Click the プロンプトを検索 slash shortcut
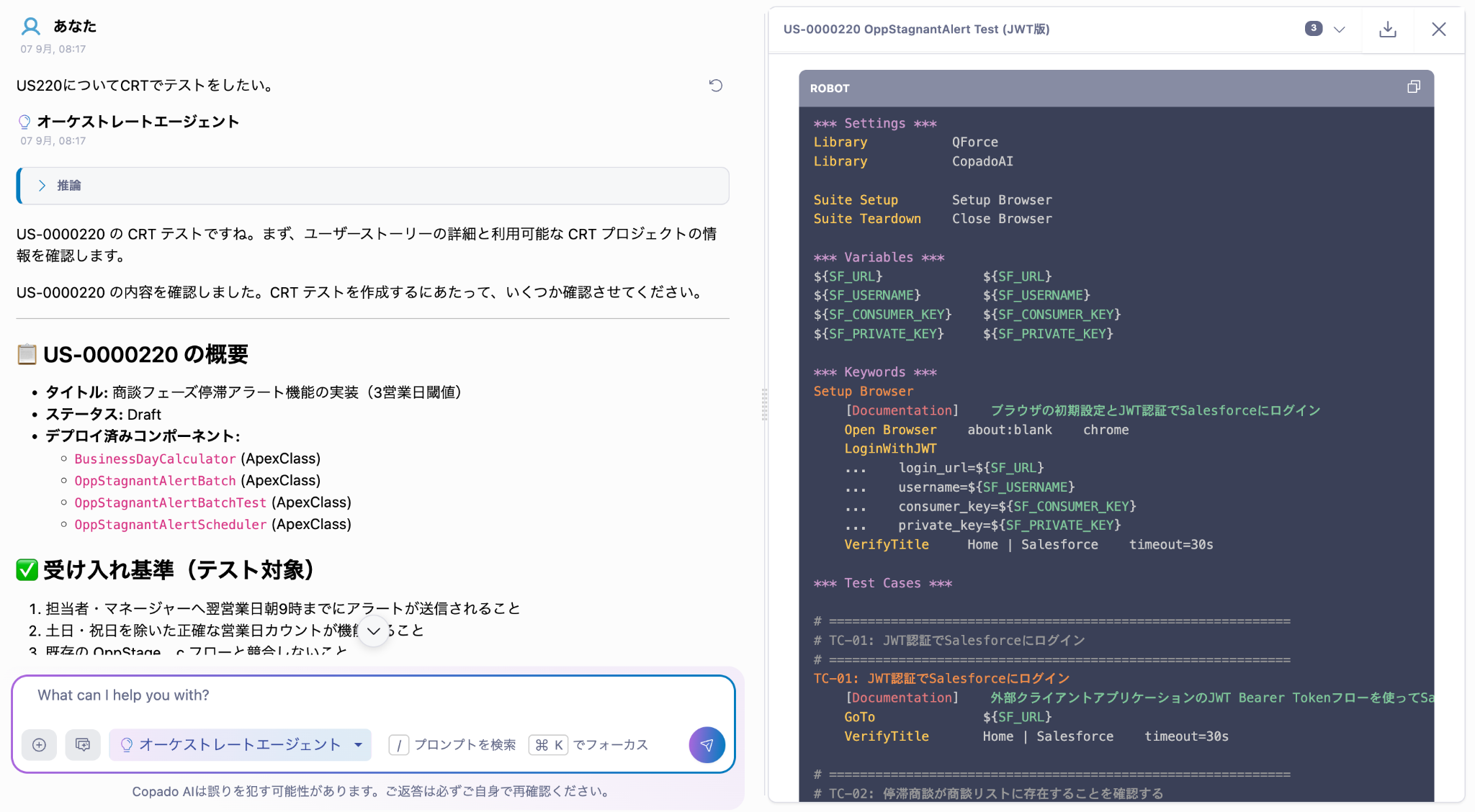Screen dimensions: 1475x812 452,745
